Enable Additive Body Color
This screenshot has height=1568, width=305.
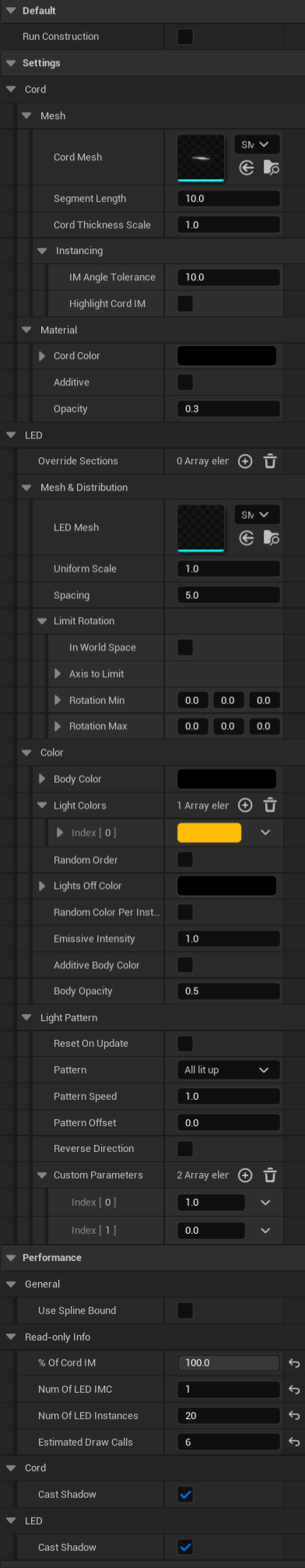click(x=185, y=964)
